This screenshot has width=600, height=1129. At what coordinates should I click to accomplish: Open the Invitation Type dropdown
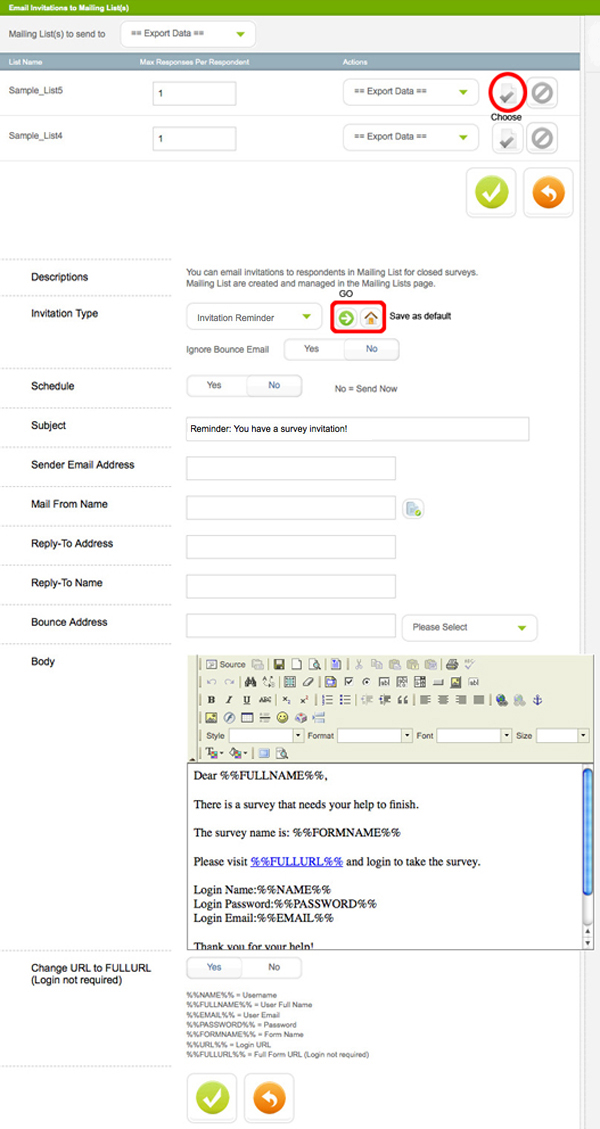[252, 318]
